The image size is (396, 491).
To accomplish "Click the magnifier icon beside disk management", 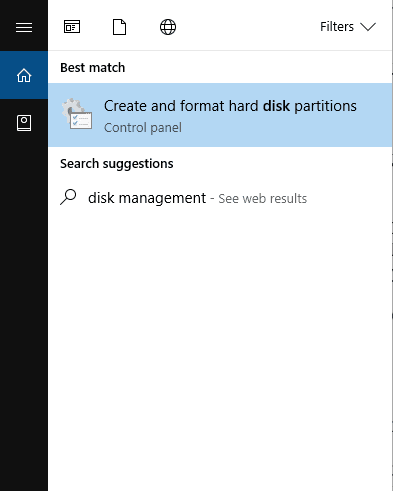I will (x=68, y=197).
